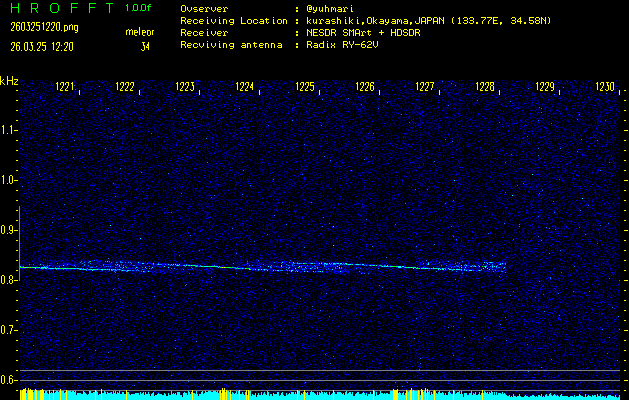This screenshot has width=629, height=400.
Task: Select the 1225 time marker
Action: pyautogui.click(x=305, y=87)
